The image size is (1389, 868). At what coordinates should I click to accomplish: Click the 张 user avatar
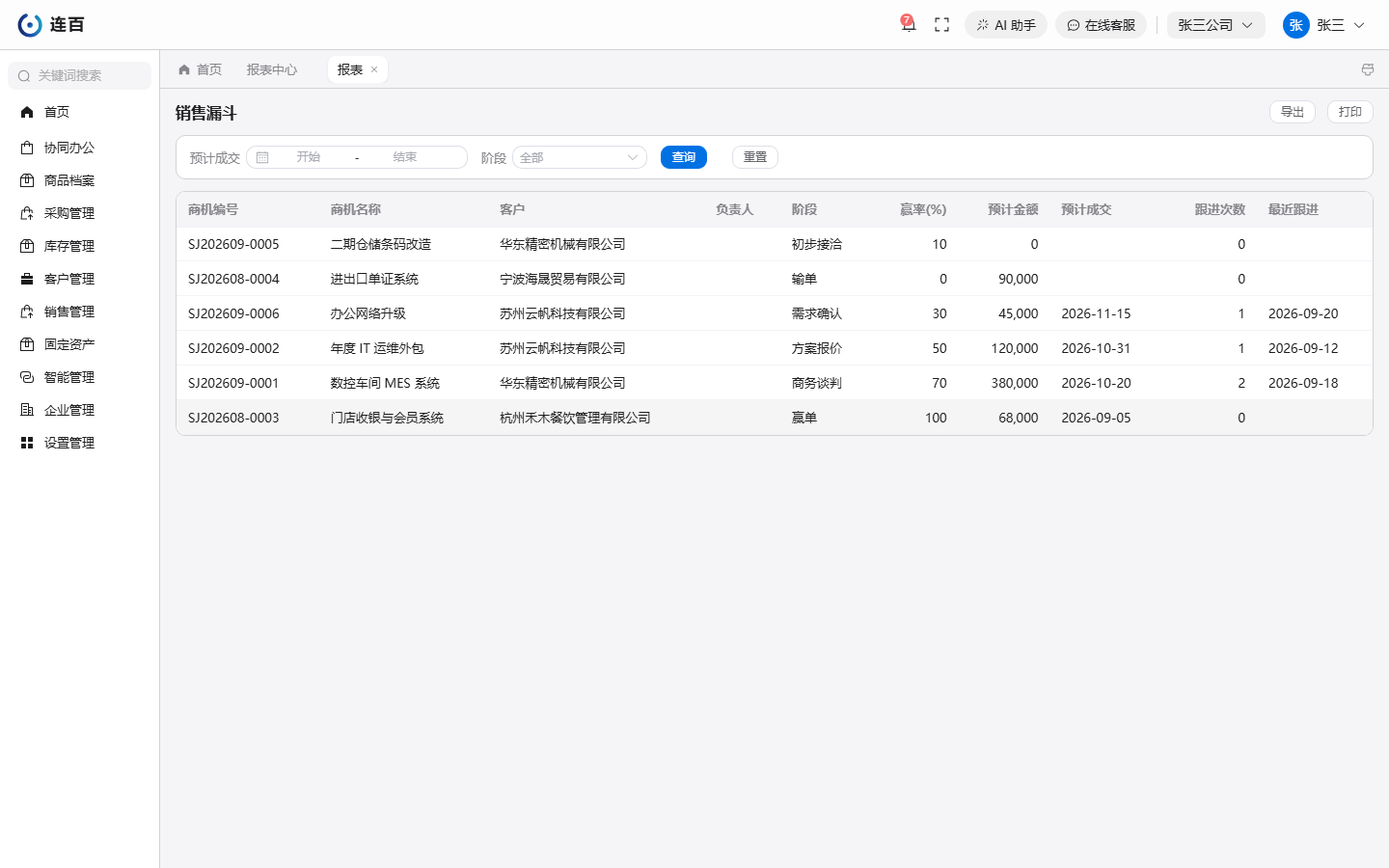click(x=1295, y=25)
